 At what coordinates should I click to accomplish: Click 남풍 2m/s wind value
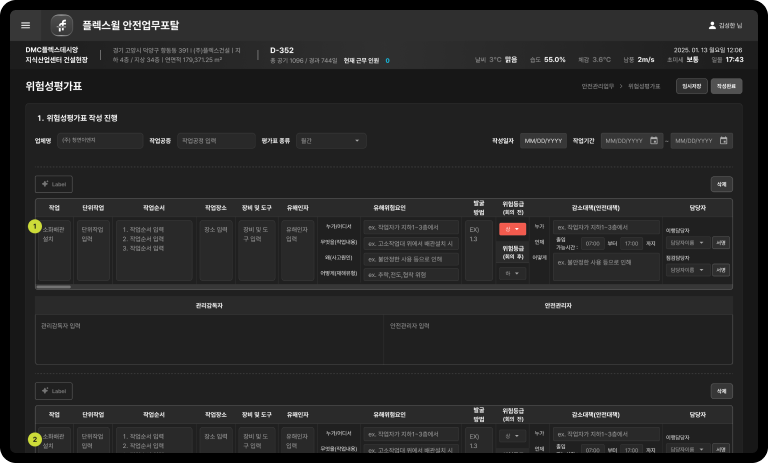tap(639, 60)
